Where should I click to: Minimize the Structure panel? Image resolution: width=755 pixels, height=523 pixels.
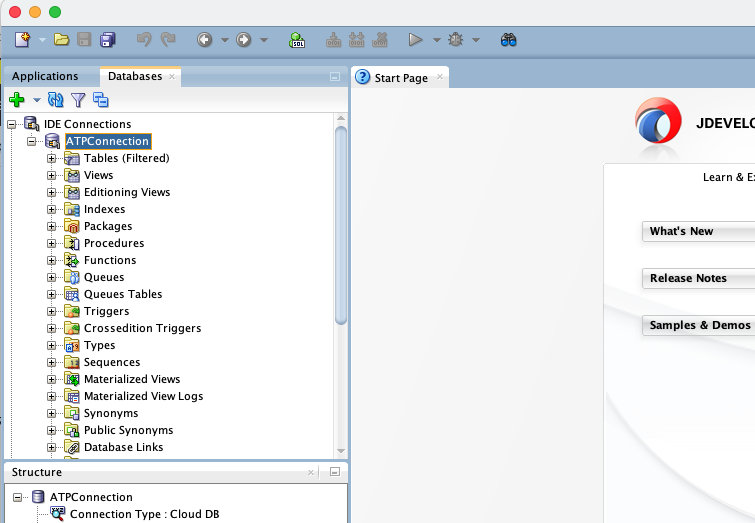[x=335, y=472]
